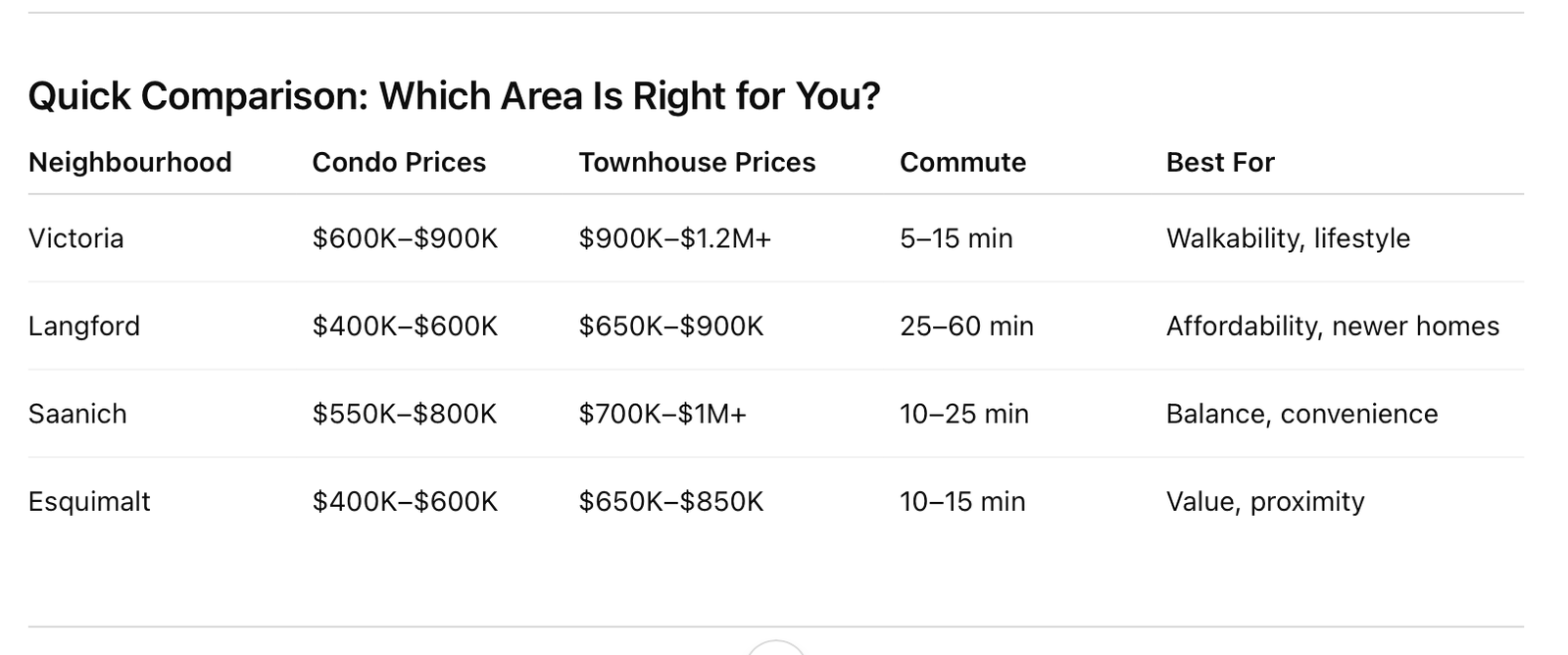The image size is (1568, 655).
Task: Click the Neighbourhood column header
Action: (x=129, y=162)
